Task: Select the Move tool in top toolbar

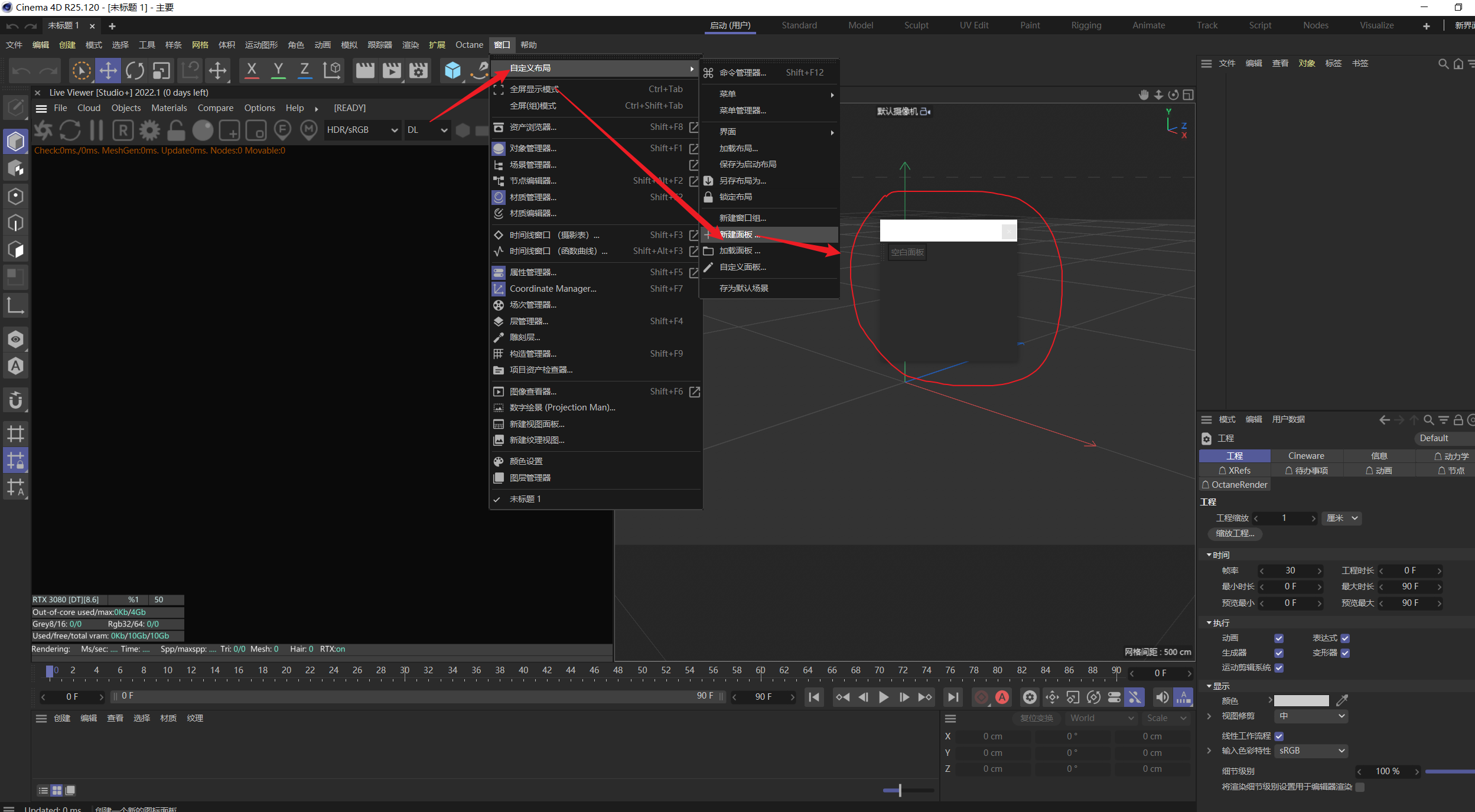Action: (108, 71)
